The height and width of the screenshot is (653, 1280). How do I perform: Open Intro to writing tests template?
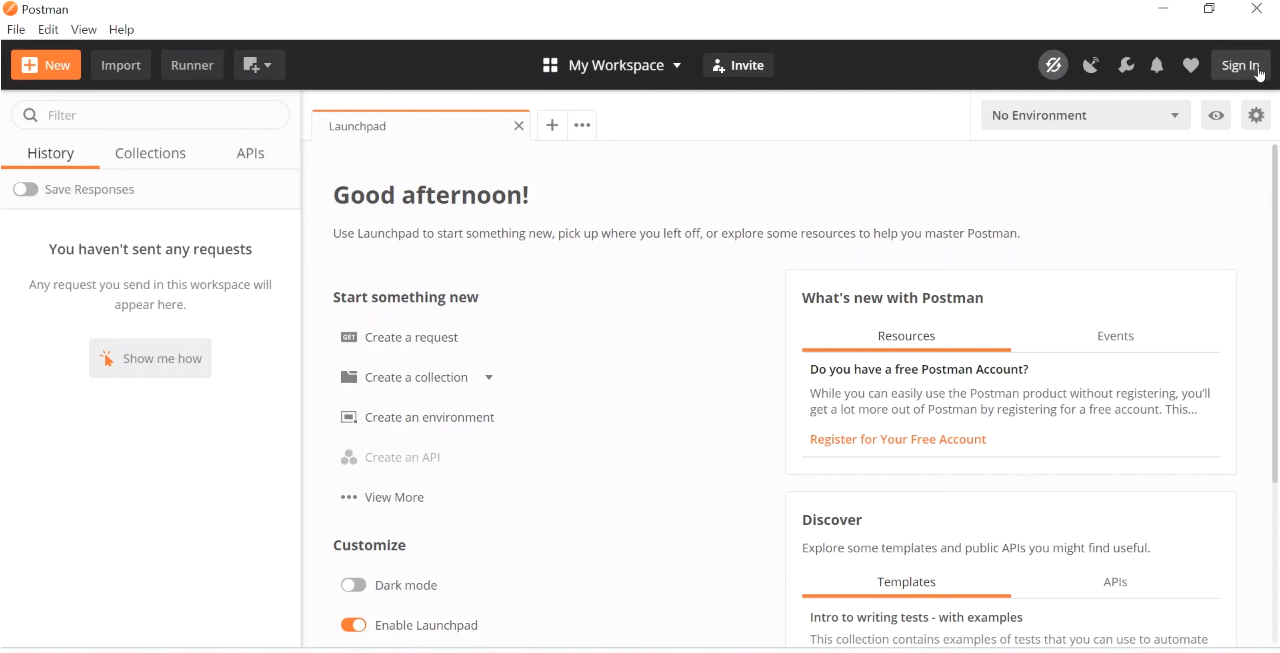916,617
